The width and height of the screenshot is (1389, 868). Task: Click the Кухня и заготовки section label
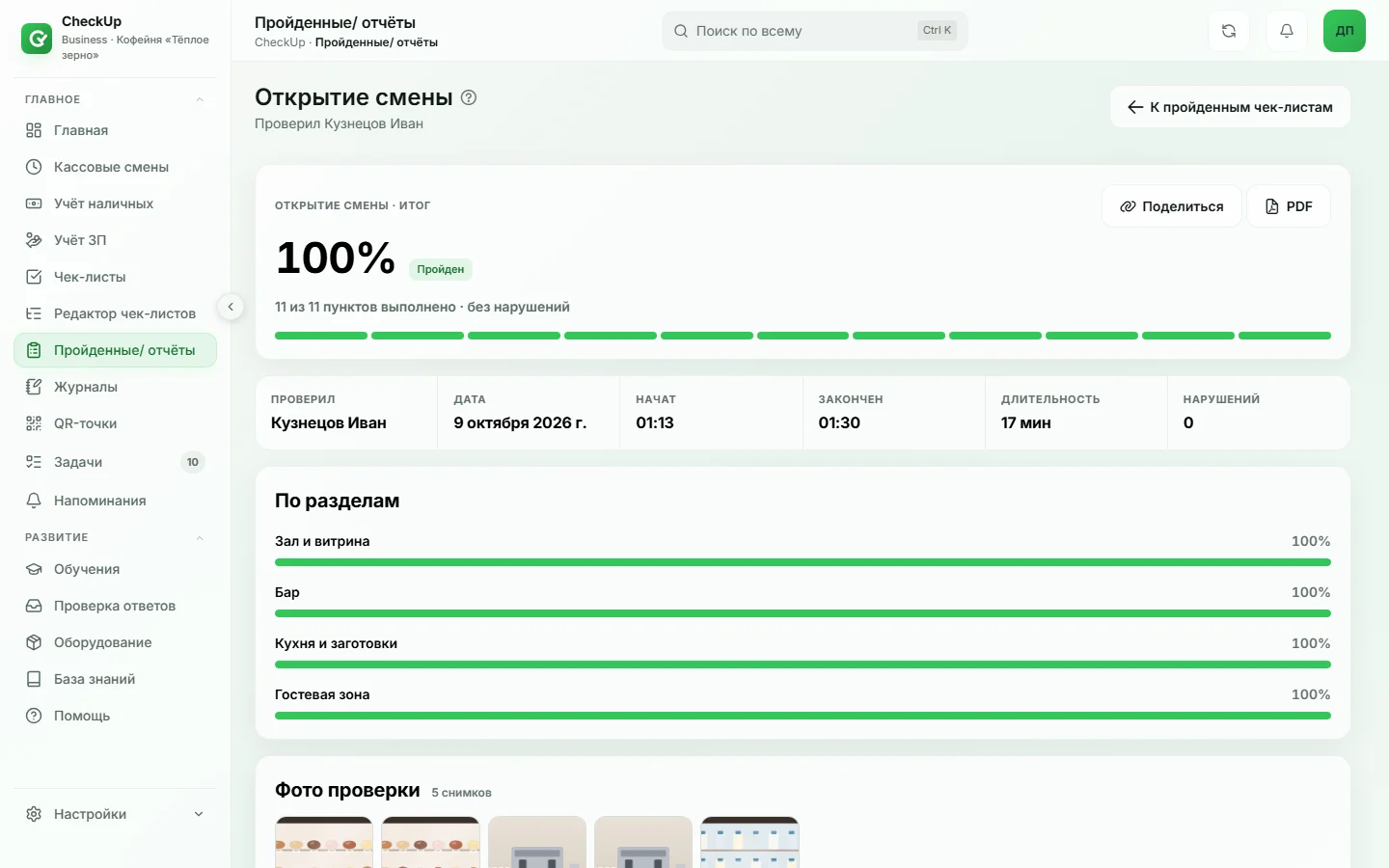pyautogui.click(x=336, y=643)
